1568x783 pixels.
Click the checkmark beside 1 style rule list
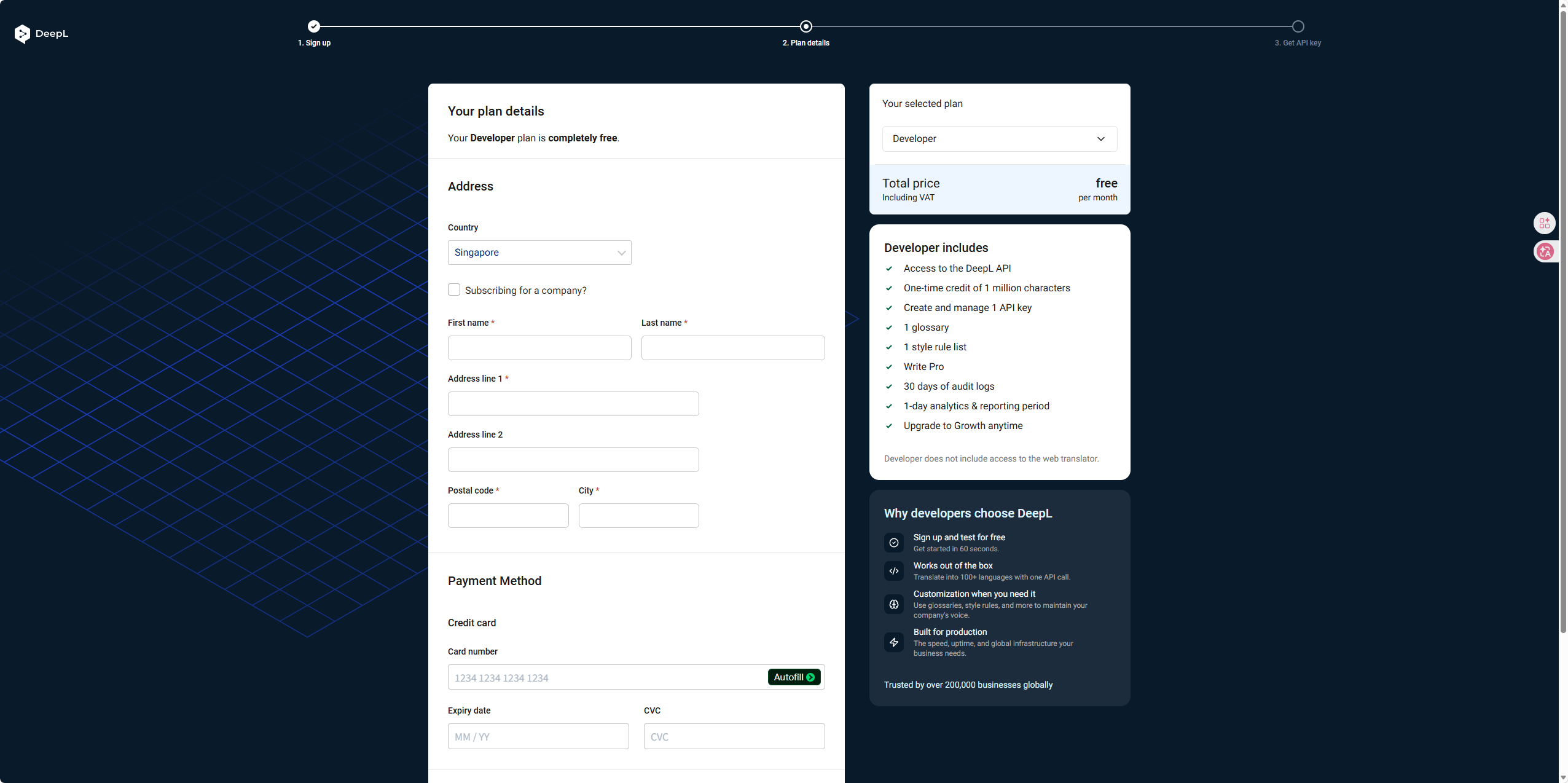pos(889,347)
